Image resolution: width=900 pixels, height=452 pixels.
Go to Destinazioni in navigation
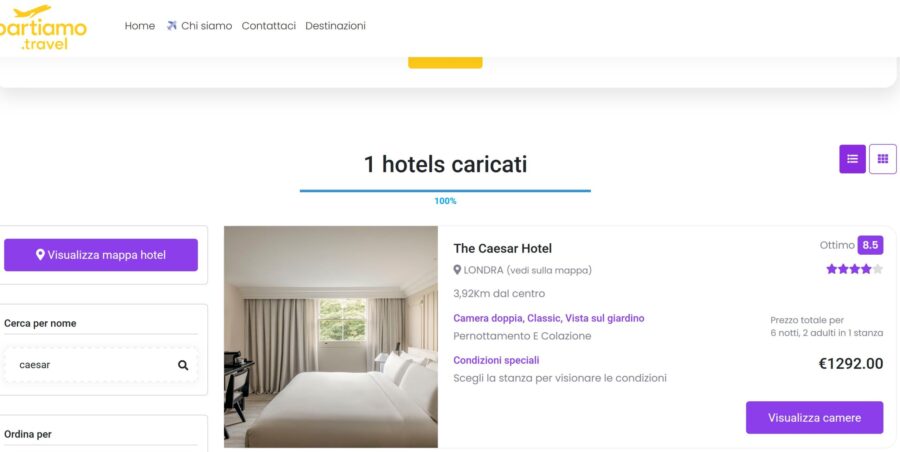click(x=335, y=26)
